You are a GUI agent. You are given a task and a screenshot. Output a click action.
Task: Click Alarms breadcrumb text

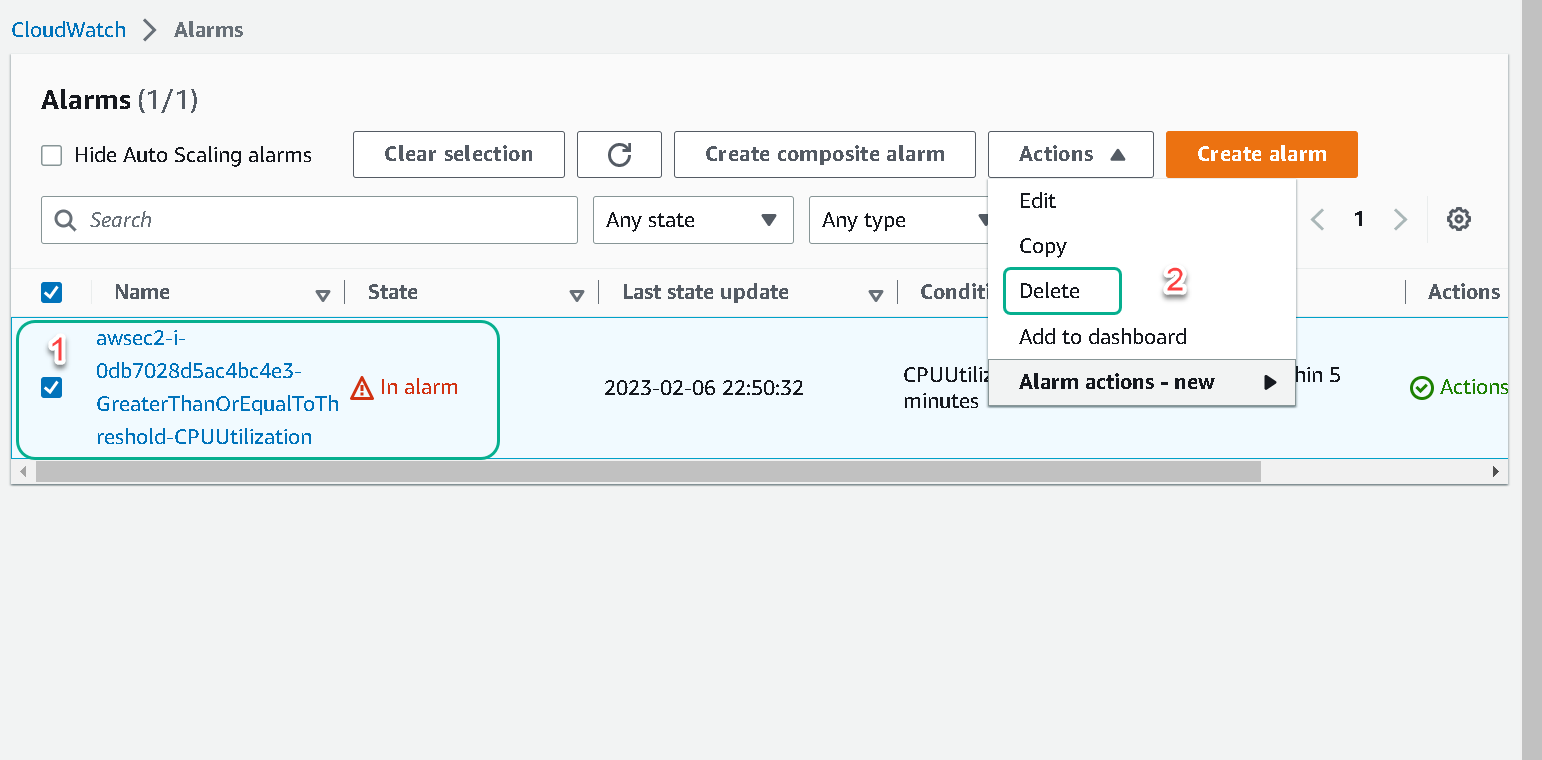(209, 30)
